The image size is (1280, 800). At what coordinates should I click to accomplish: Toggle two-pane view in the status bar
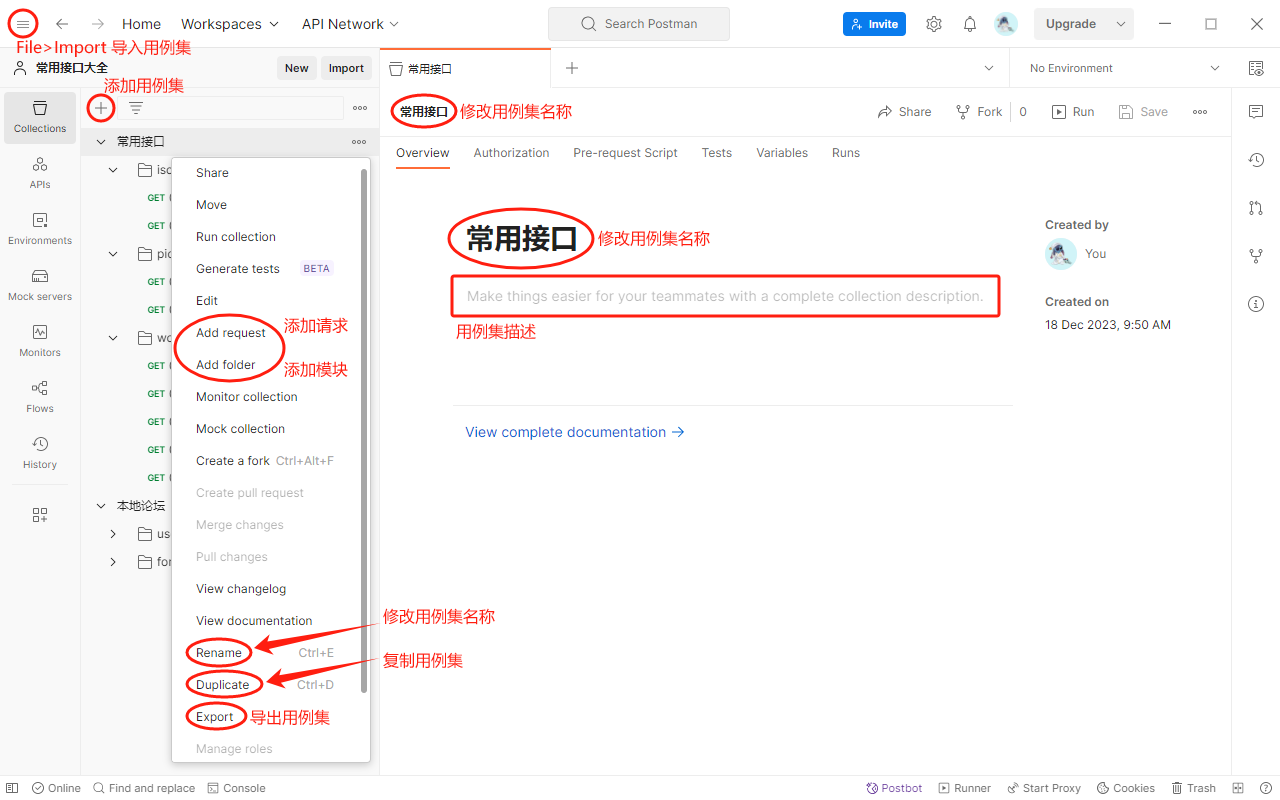[x=1238, y=788]
